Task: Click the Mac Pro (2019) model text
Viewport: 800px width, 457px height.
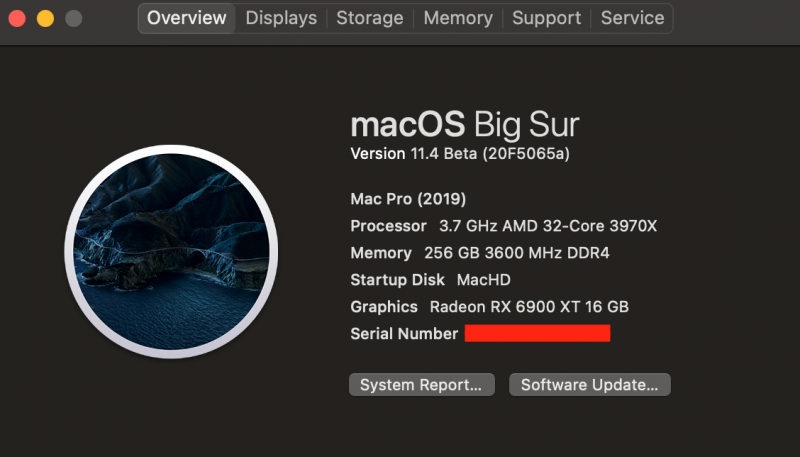Action: tap(408, 198)
